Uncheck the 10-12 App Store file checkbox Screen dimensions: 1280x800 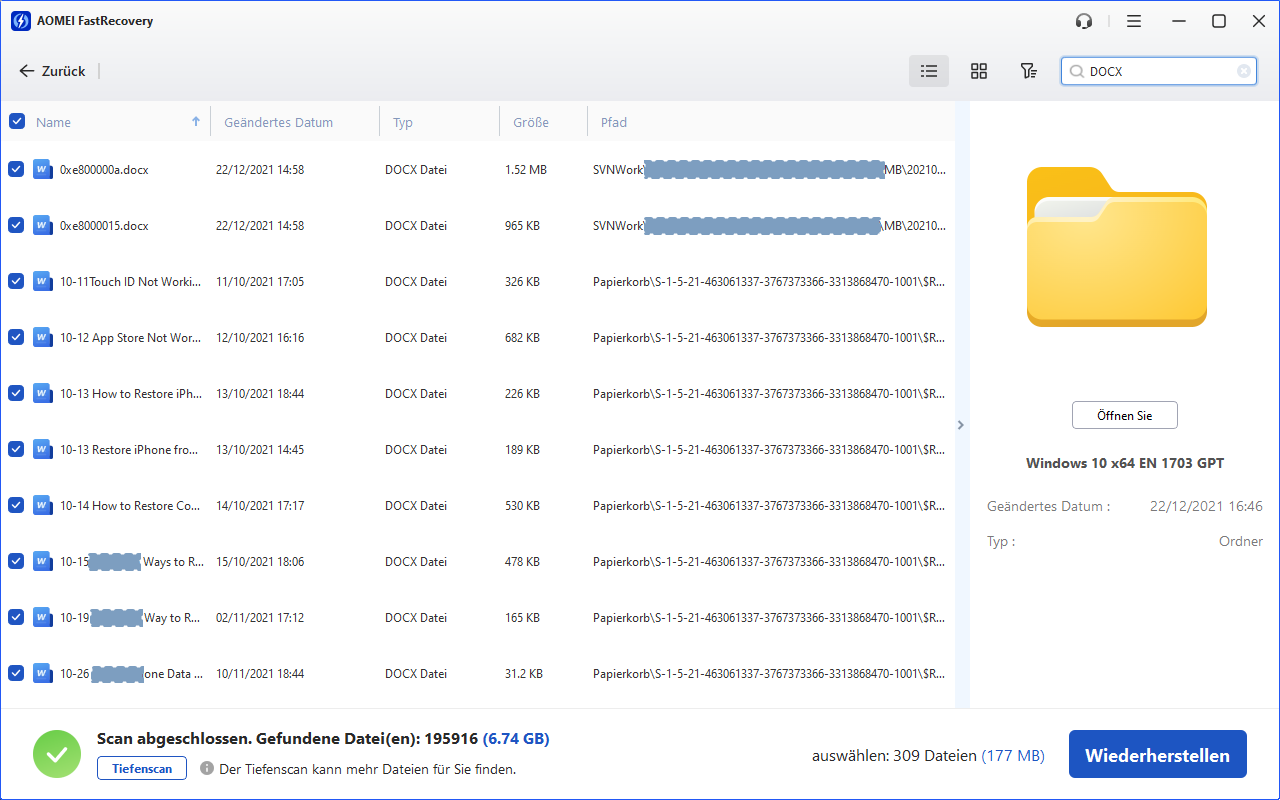[16, 337]
